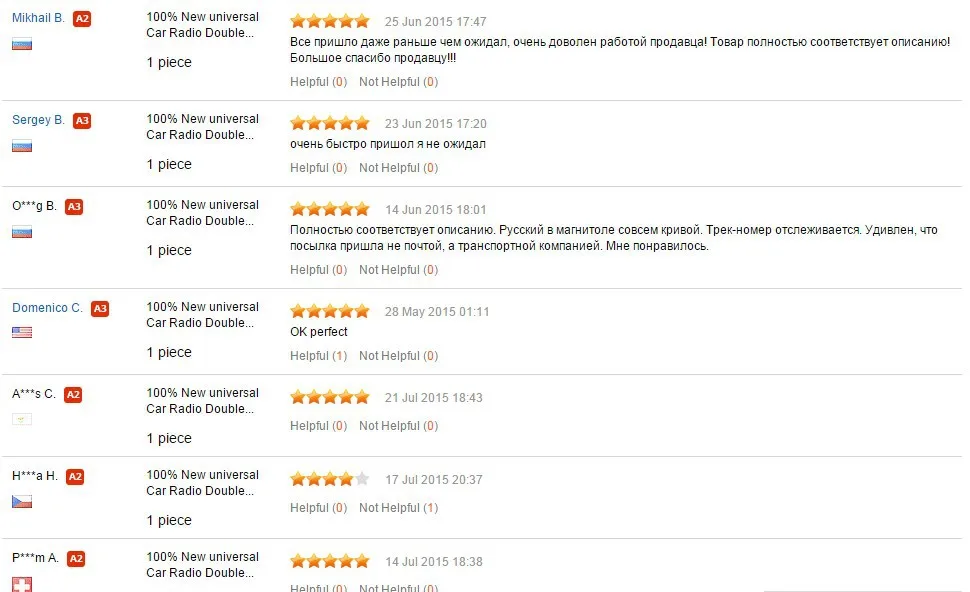Mark Sergey B.'s review as Not Helpful
970x592 pixels.
[x=398, y=168]
